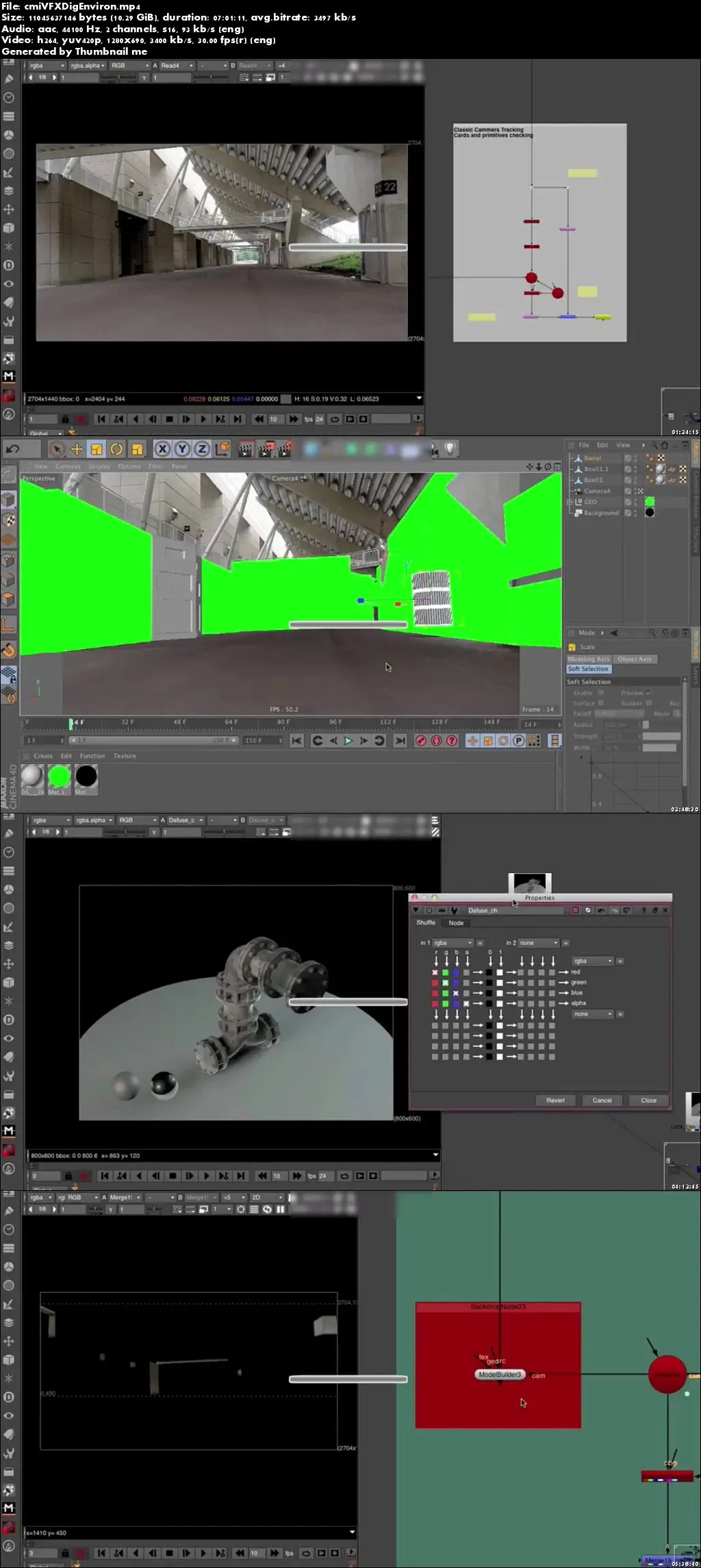
Task: Open the A input Read4 dropdown in stadium viewer
Action: tap(177, 66)
